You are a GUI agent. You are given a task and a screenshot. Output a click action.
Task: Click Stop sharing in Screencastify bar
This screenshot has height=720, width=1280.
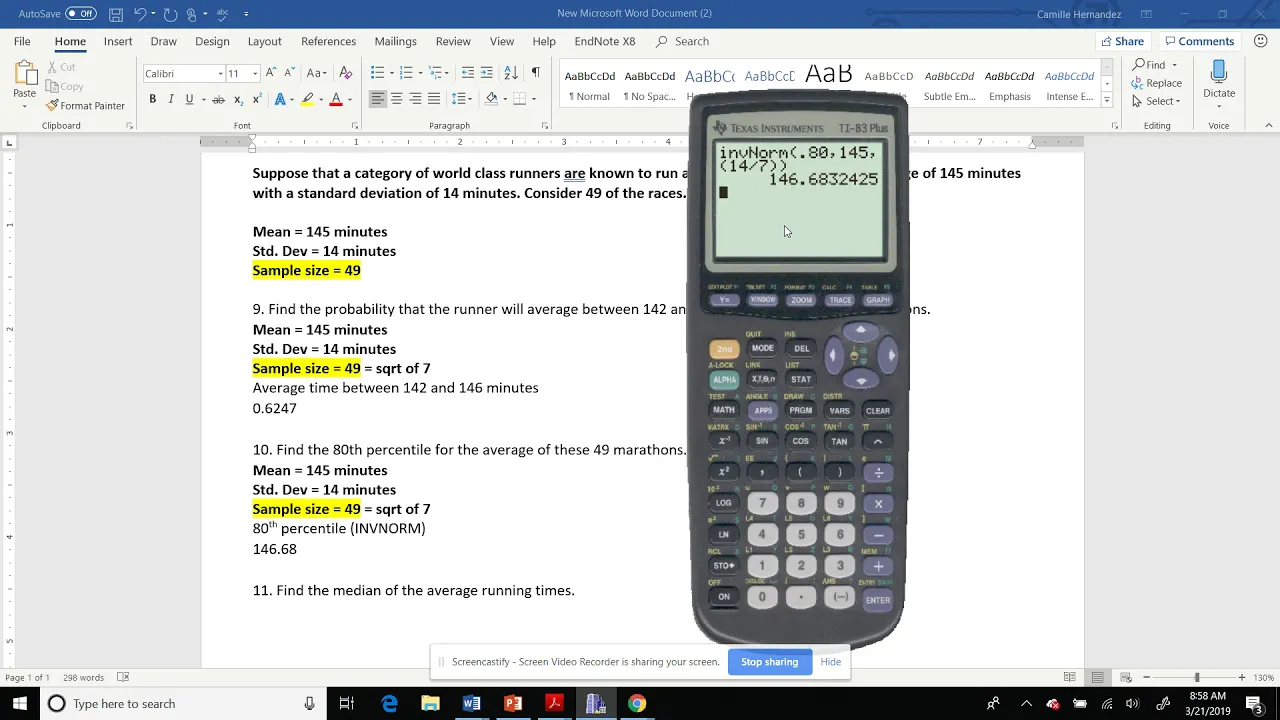pyautogui.click(x=770, y=662)
